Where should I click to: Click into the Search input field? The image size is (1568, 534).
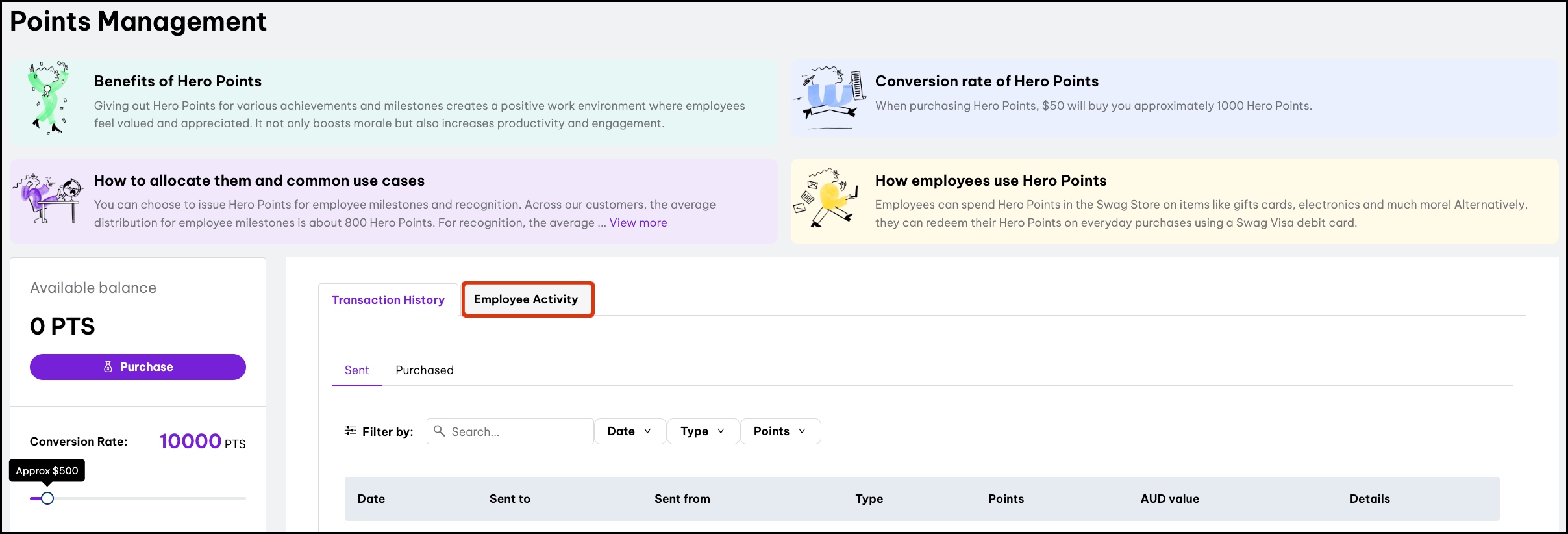click(519, 431)
